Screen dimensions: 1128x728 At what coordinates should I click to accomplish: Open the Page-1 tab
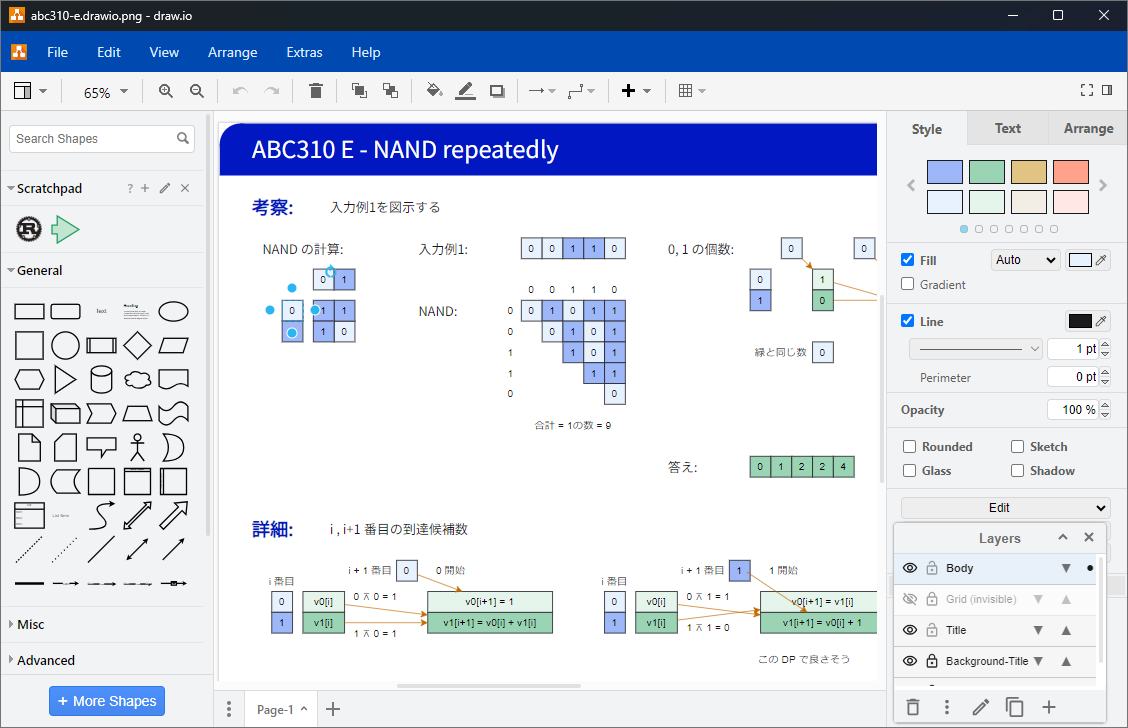click(281, 709)
